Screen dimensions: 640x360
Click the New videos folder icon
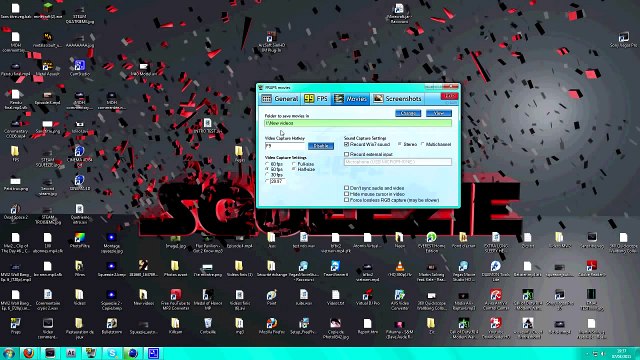tap(143, 295)
